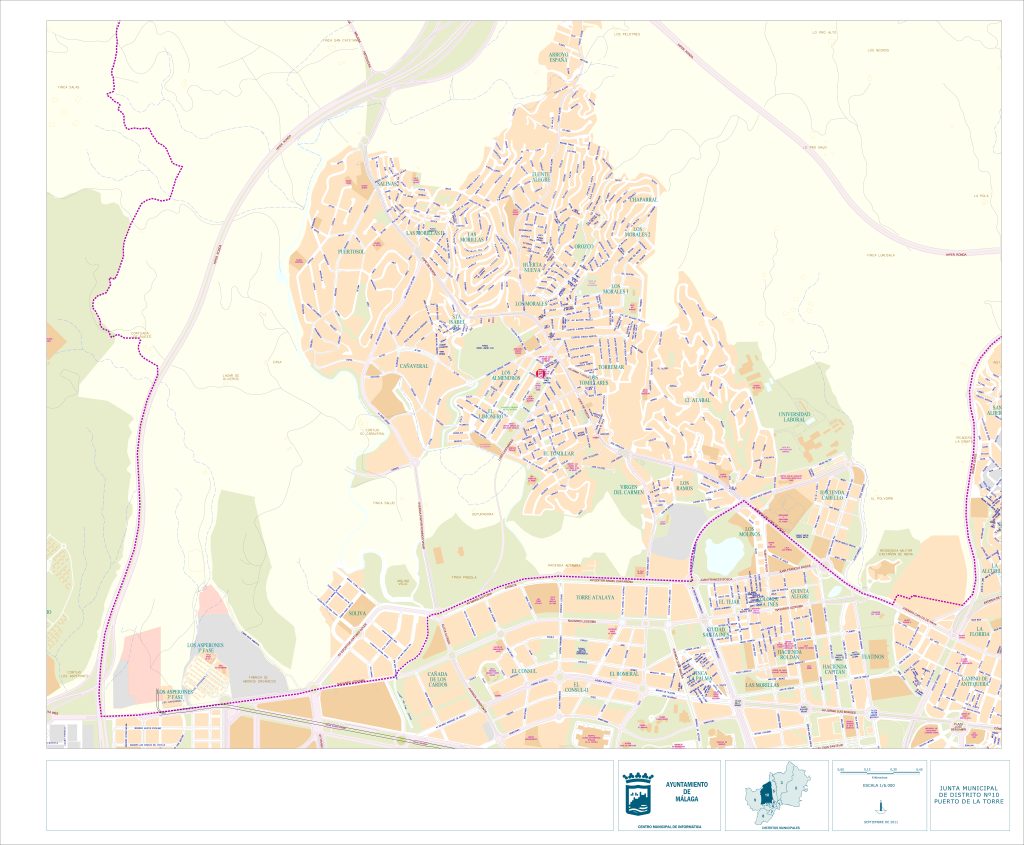Viewport: 1024px width, 845px height.
Task: Click the north arrow symbol in legend
Action: (x=879, y=807)
